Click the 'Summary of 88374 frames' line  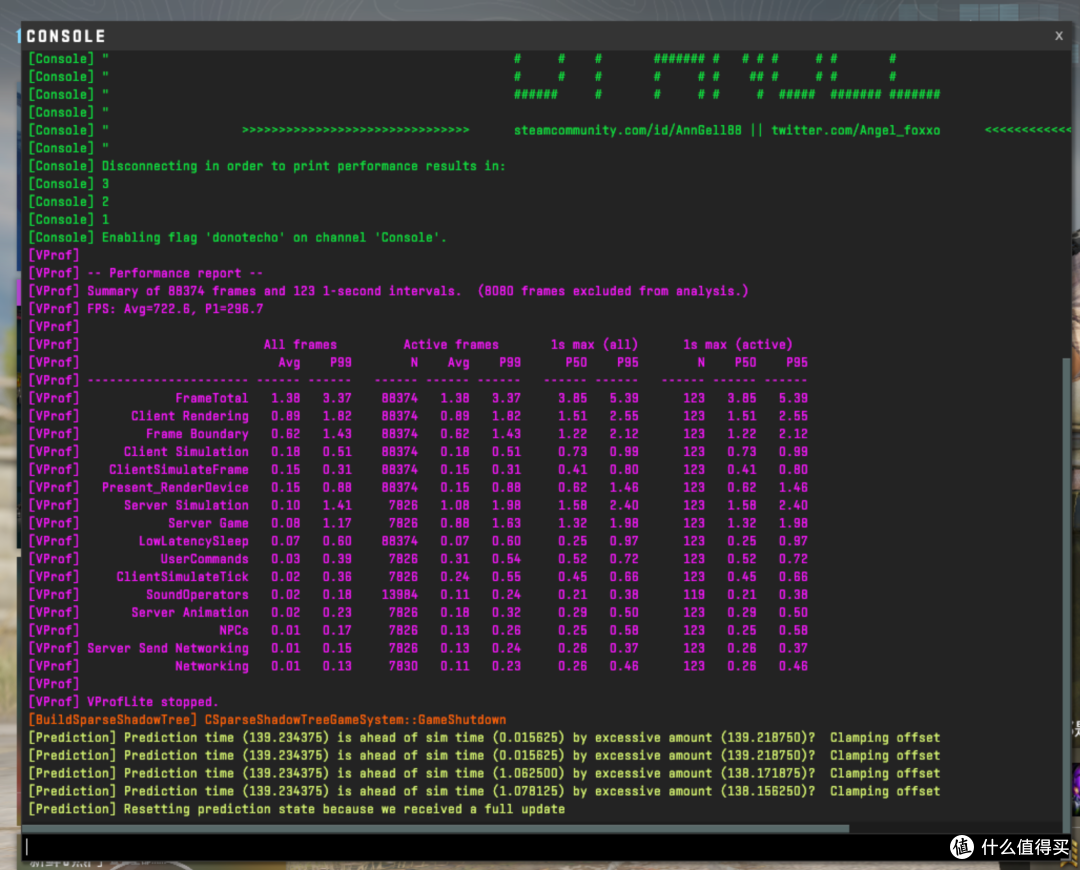pyautogui.click(x=388, y=291)
